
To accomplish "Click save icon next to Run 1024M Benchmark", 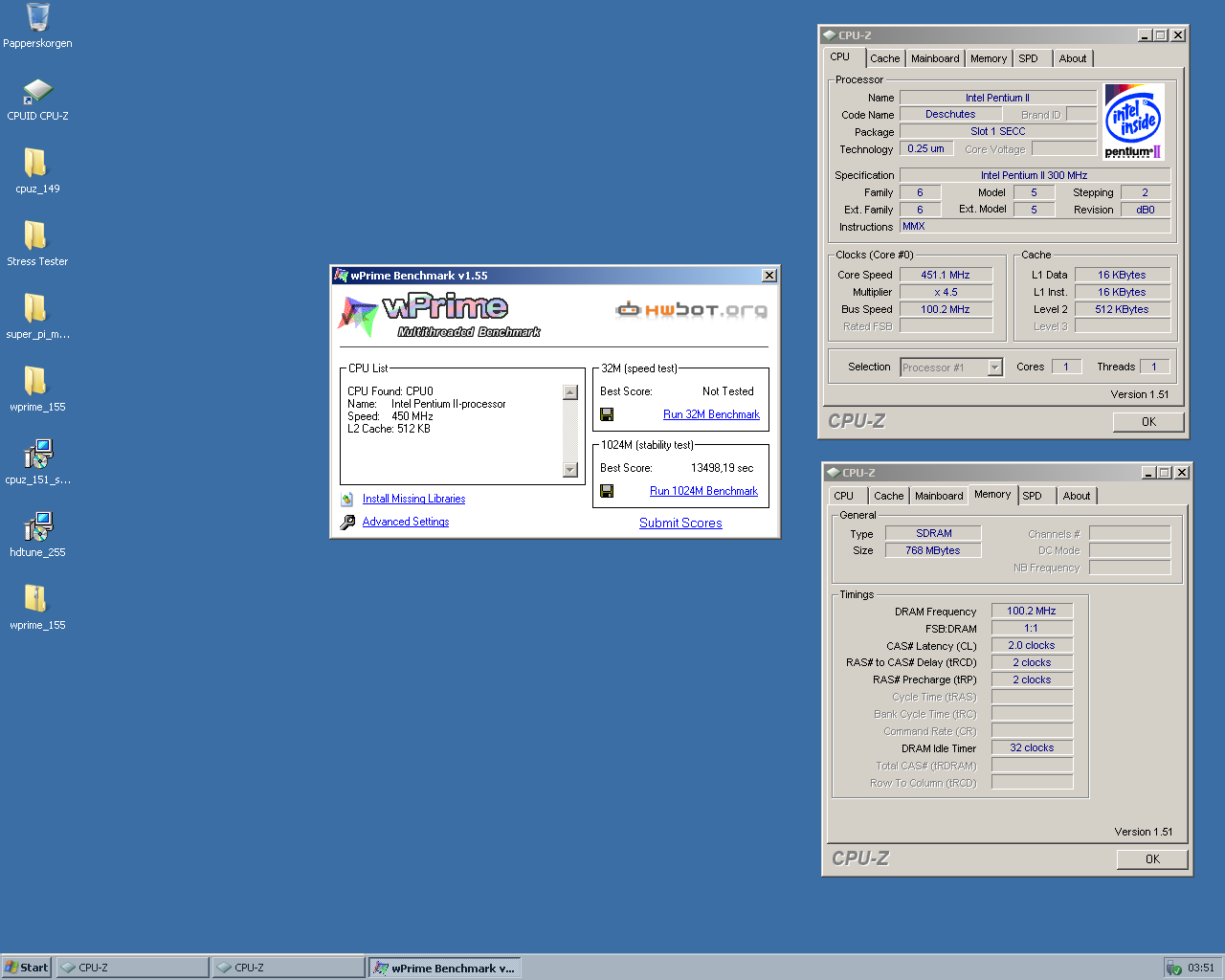I will pyautogui.click(x=606, y=491).
